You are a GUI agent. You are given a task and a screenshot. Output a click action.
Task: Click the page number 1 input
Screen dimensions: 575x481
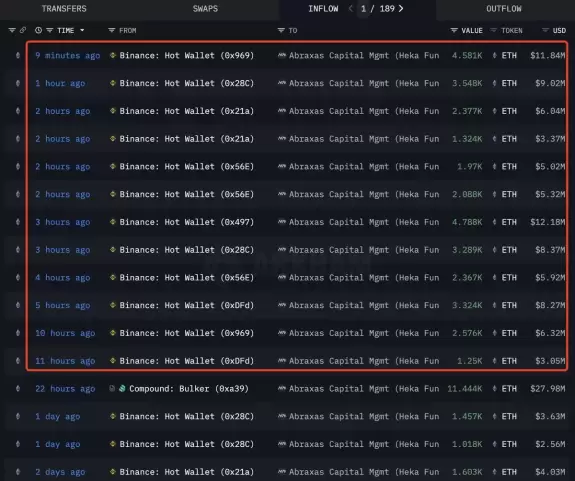pyautogui.click(x=363, y=9)
